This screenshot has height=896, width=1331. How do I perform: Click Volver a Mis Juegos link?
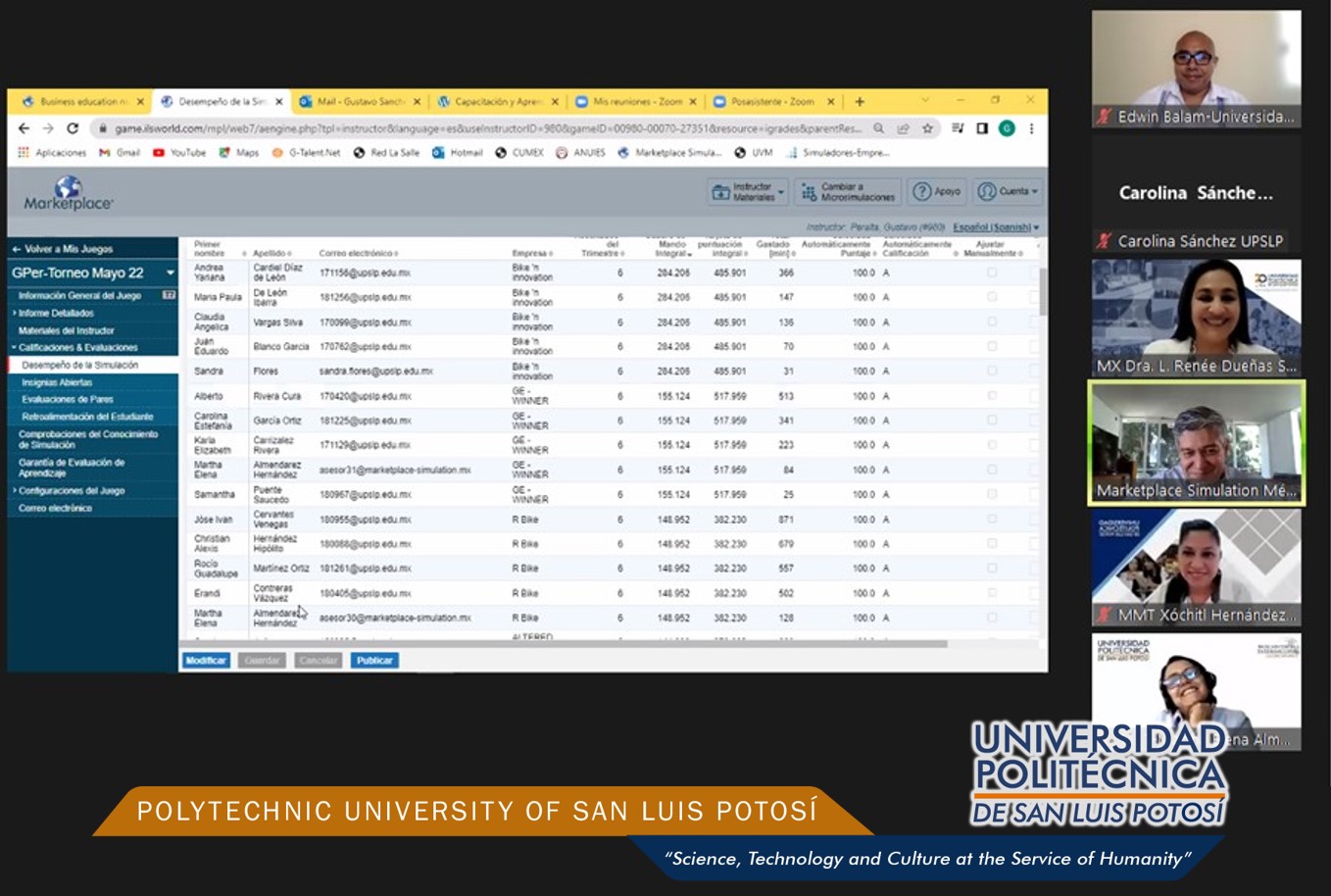click(x=62, y=249)
